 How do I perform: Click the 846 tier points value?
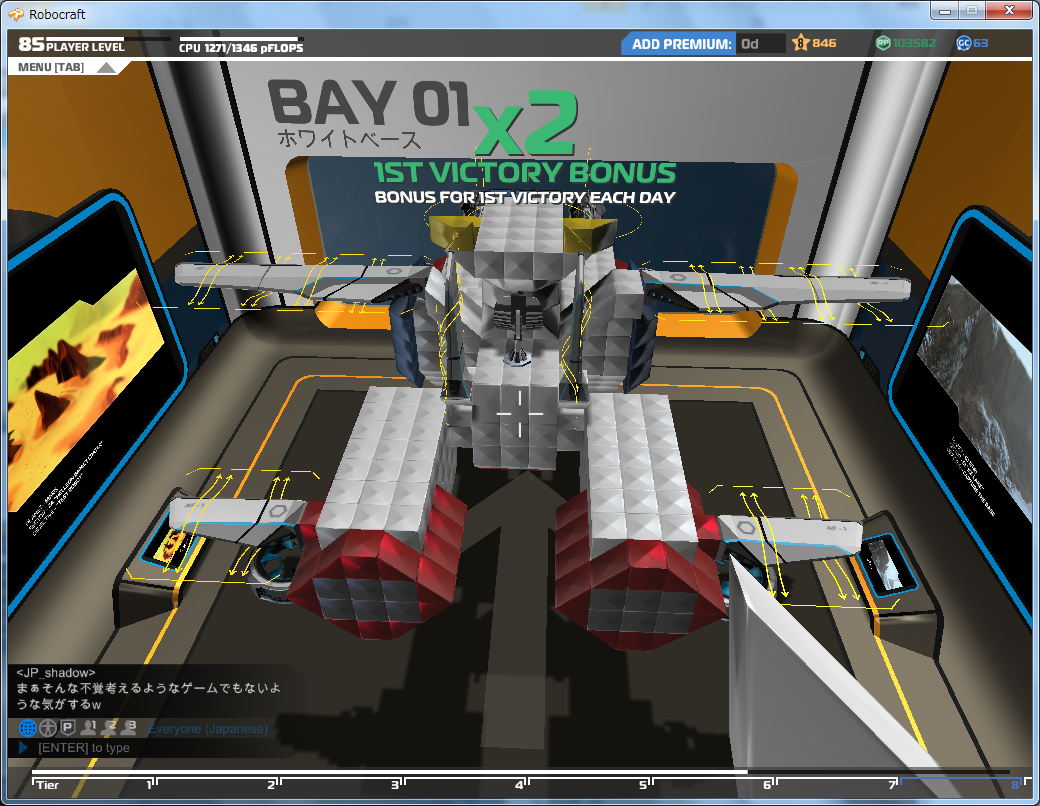[x=824, y=43]
